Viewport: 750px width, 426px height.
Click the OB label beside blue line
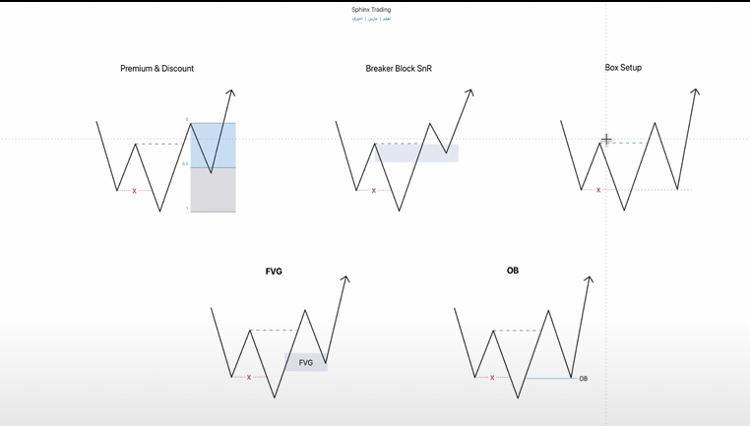583,379
